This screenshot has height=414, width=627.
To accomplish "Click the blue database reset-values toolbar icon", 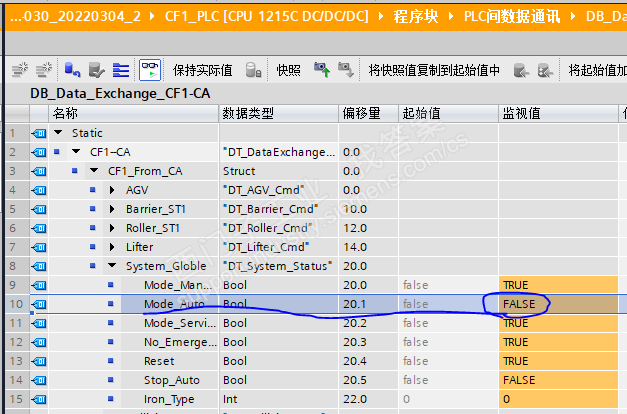I will (x=72, y=70).
